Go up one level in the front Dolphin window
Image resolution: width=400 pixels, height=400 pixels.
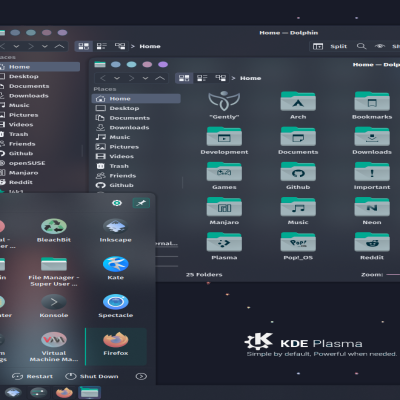click(160, 78)
